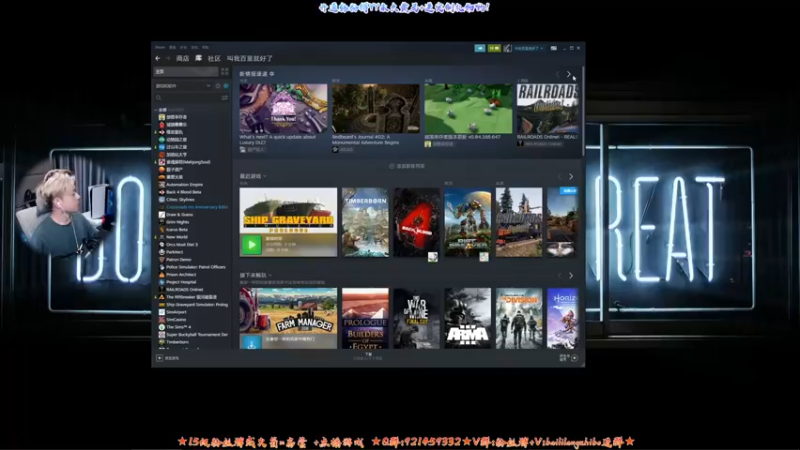The image size is (800, 450).
Task: Open the Luxury DLC update news thumbnail
Action: (283, 109)
